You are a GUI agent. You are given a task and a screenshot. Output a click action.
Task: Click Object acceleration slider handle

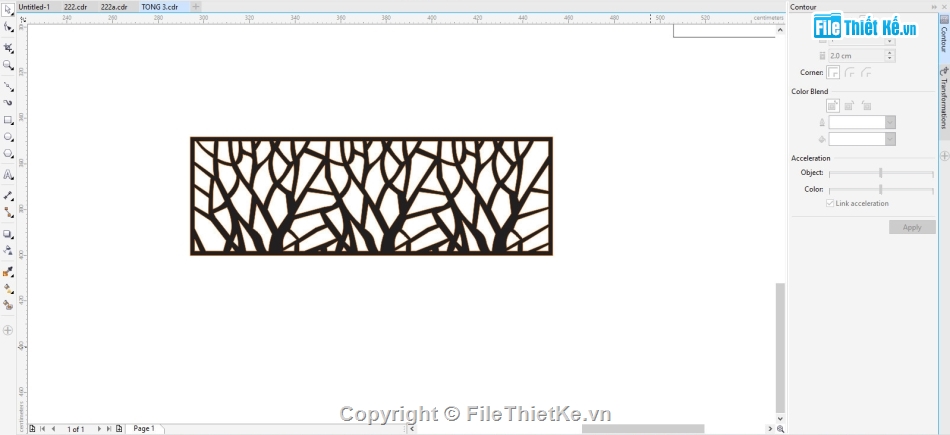880,173
